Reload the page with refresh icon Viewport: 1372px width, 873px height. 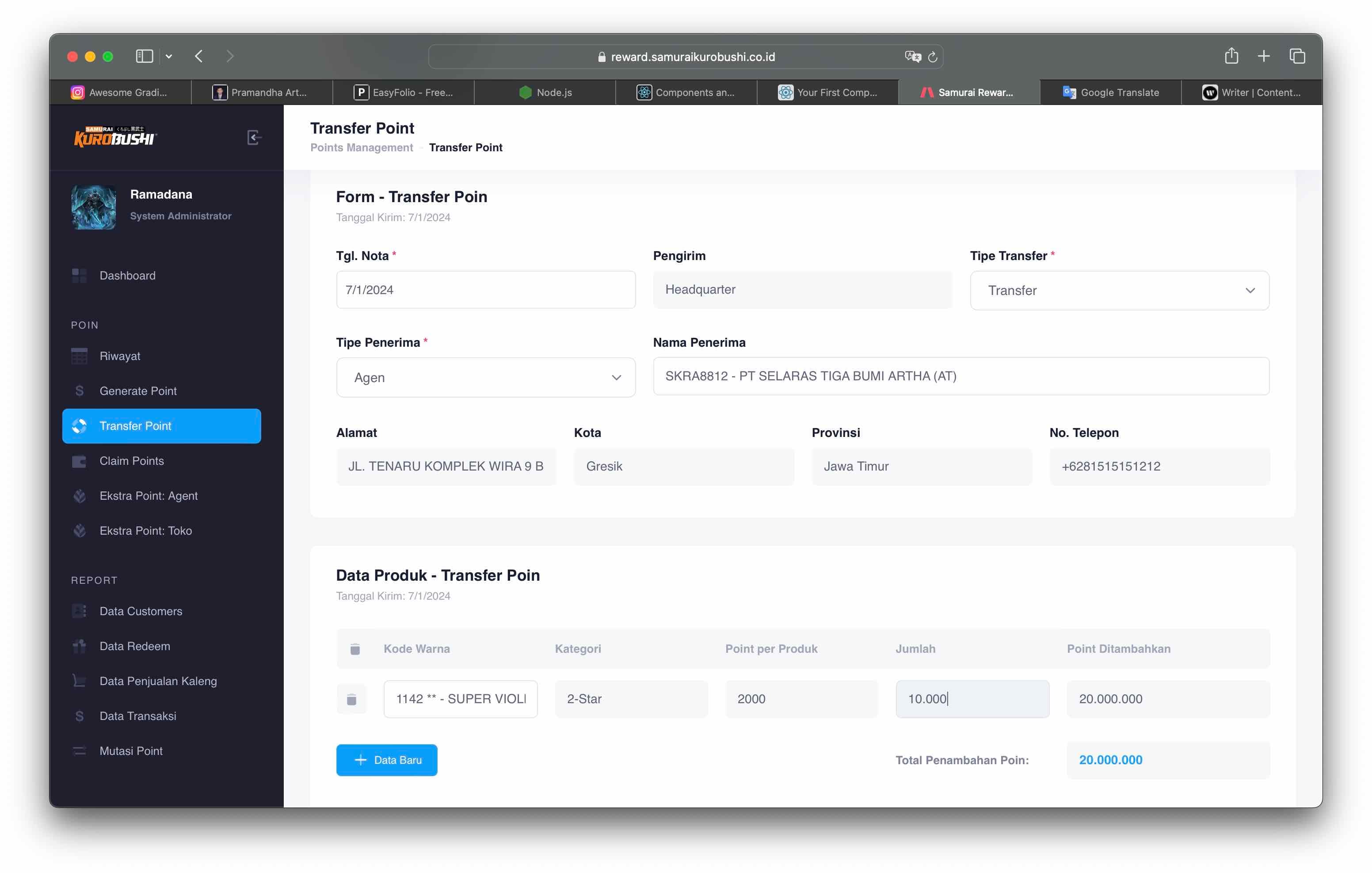pos(933,57)
